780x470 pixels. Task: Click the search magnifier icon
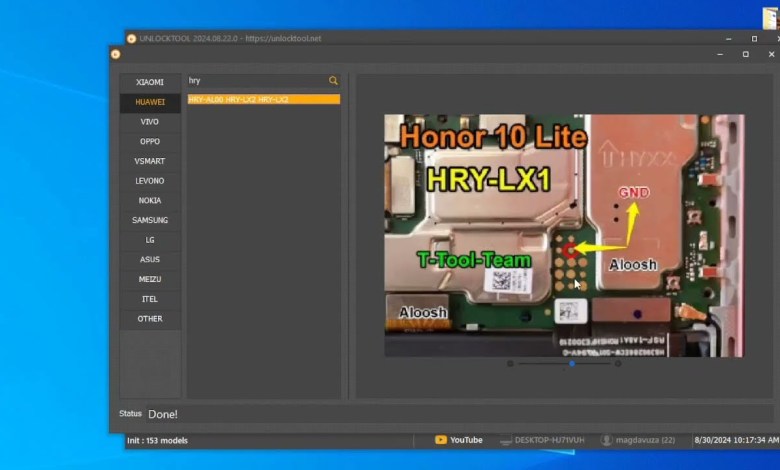(333, 81)
